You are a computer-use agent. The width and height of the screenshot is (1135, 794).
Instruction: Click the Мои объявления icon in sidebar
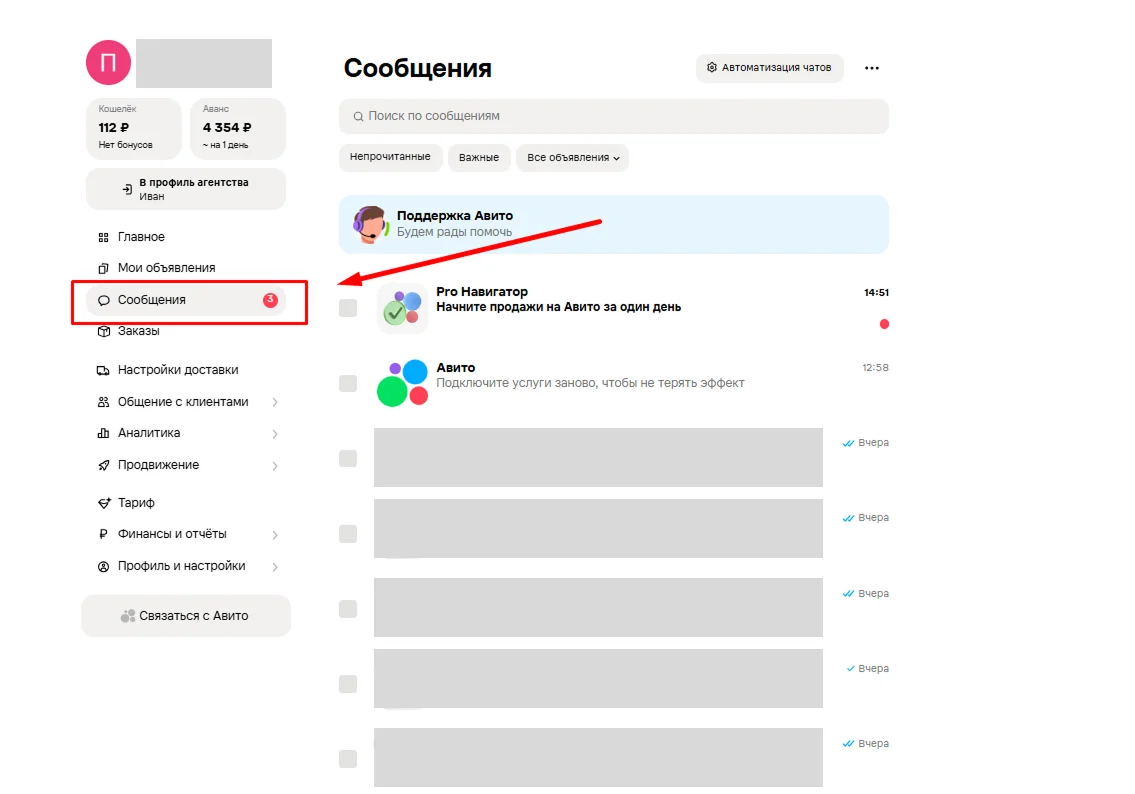[x=104, y=269]
